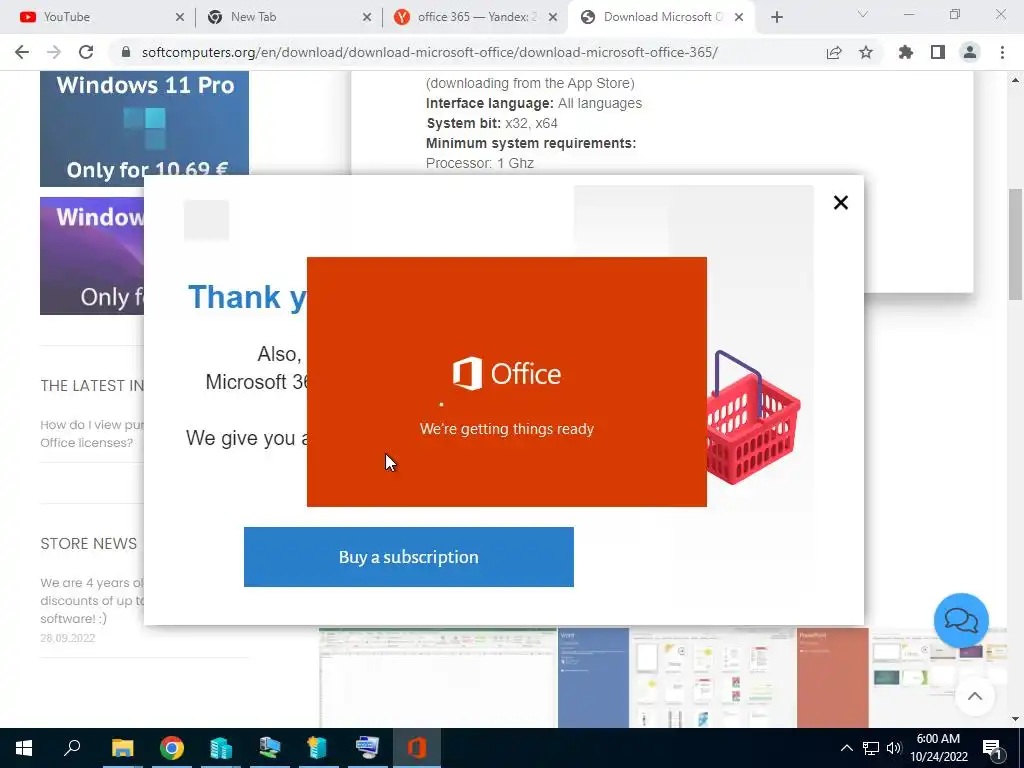1024x768 pixels.
Task: Reload the current page
Action: pyautogui.click(x=86, y=52)
